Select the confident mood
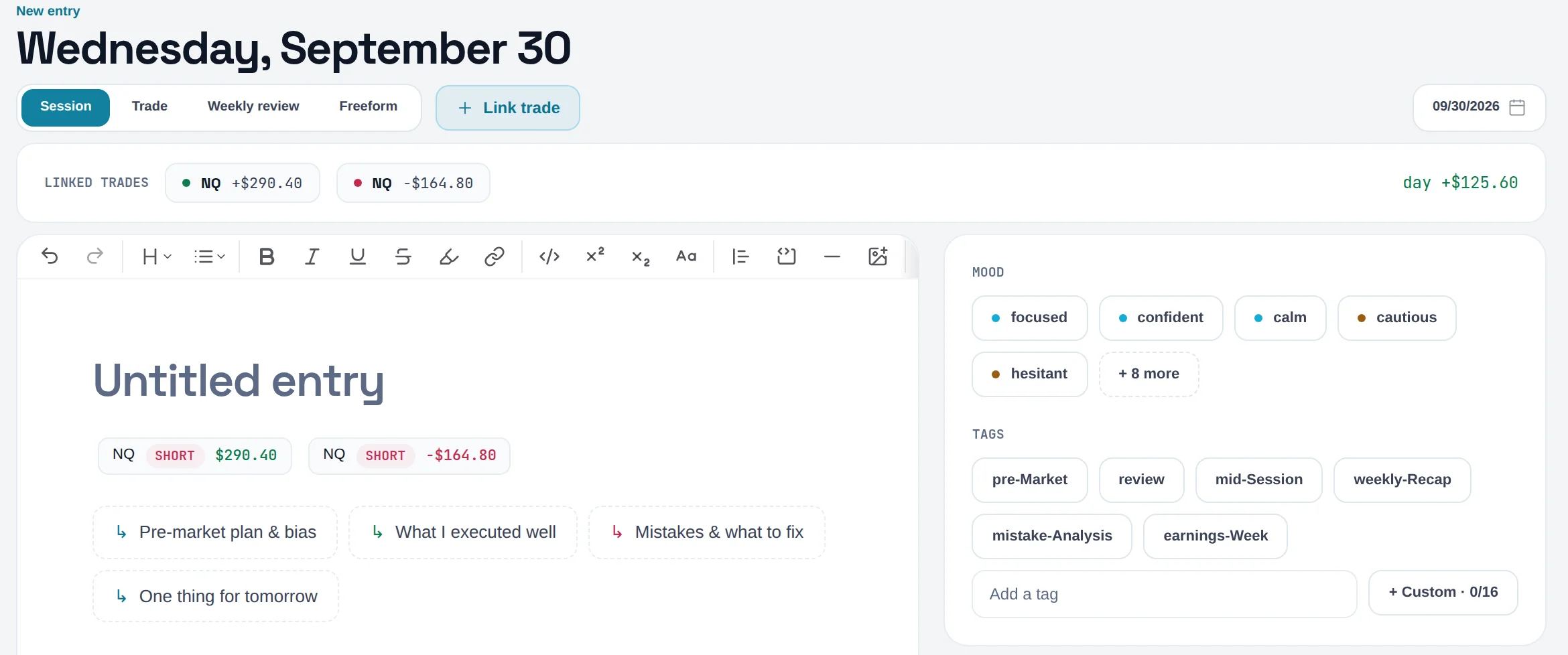Viewport: 1568px width, 655px height. [x=1161, y=318]
